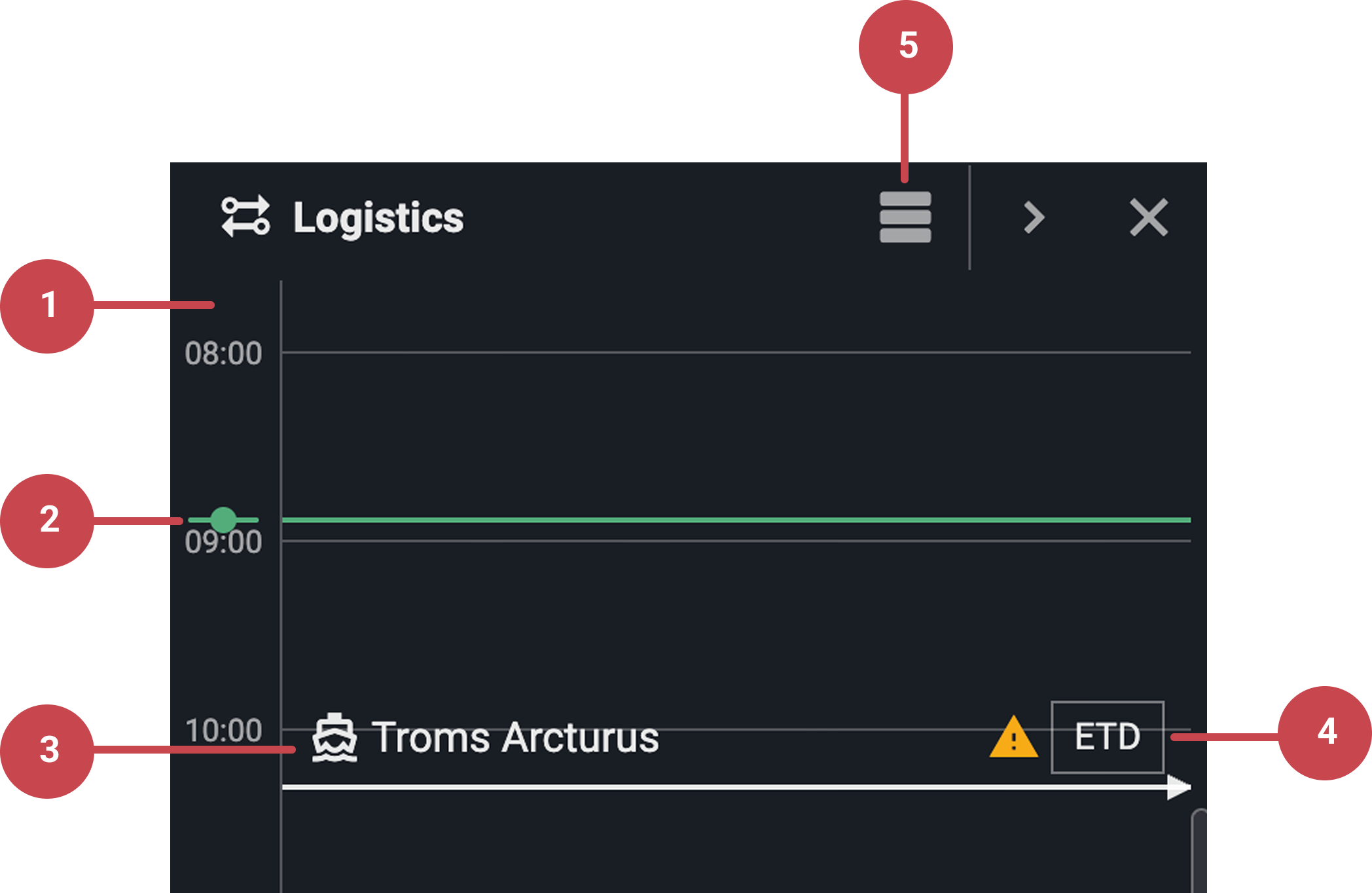
Task: Open the hamburger menu in Logistics header
Action: click(x=905, y=218)
